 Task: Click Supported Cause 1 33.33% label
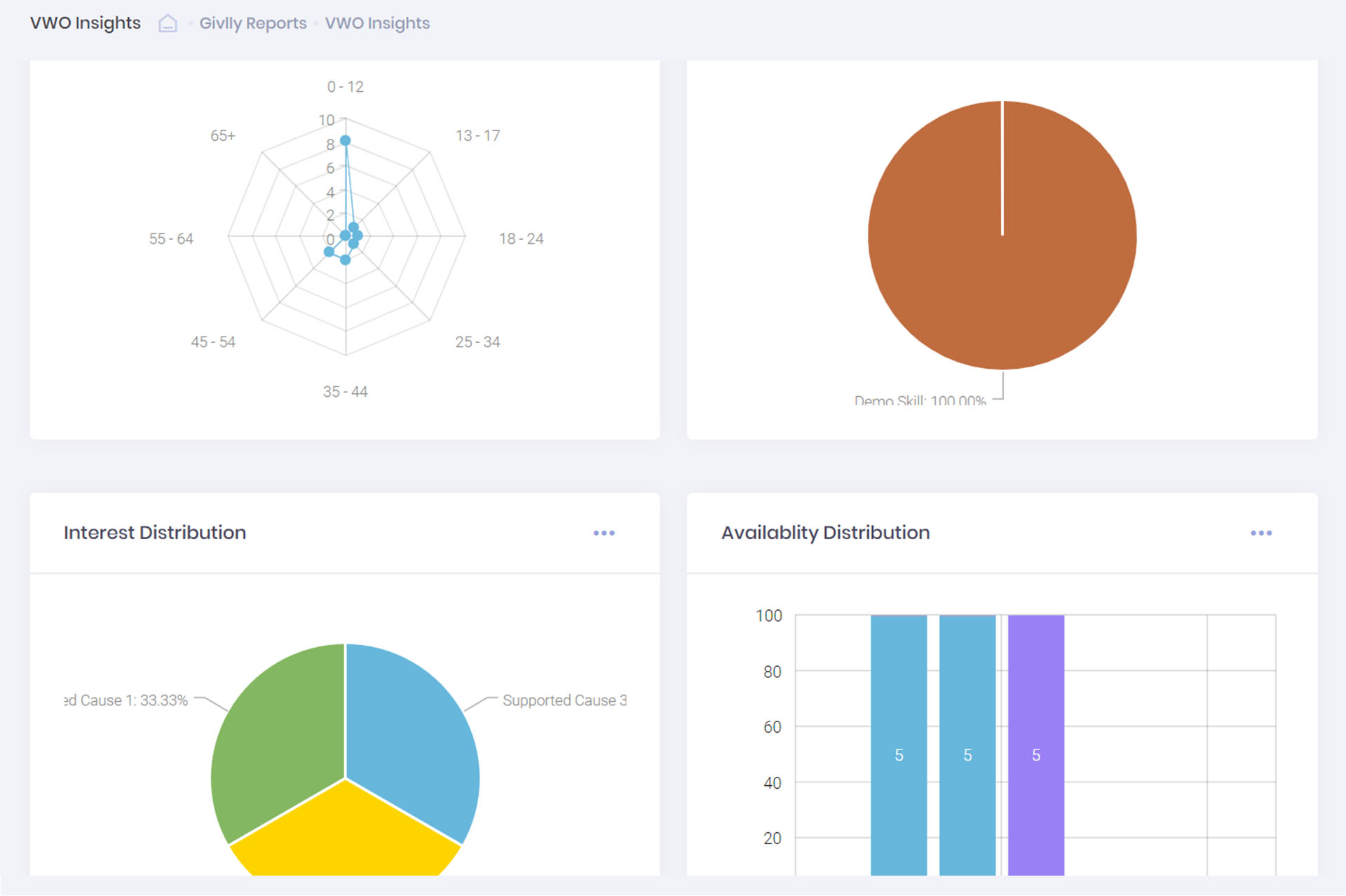[x=126, y=700]
